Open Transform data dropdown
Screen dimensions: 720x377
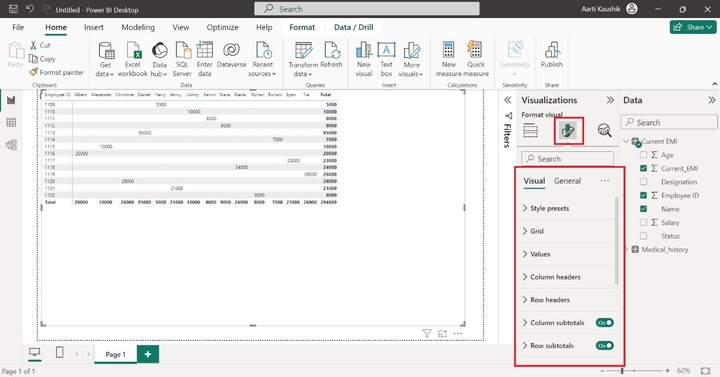[x=303, y=59]
